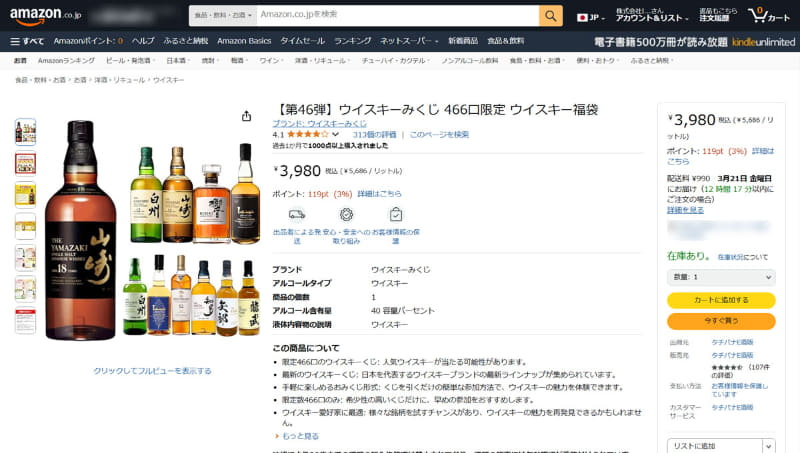800x453 pixels.
Task: Click the star rating icons
Action: [308, 135]
